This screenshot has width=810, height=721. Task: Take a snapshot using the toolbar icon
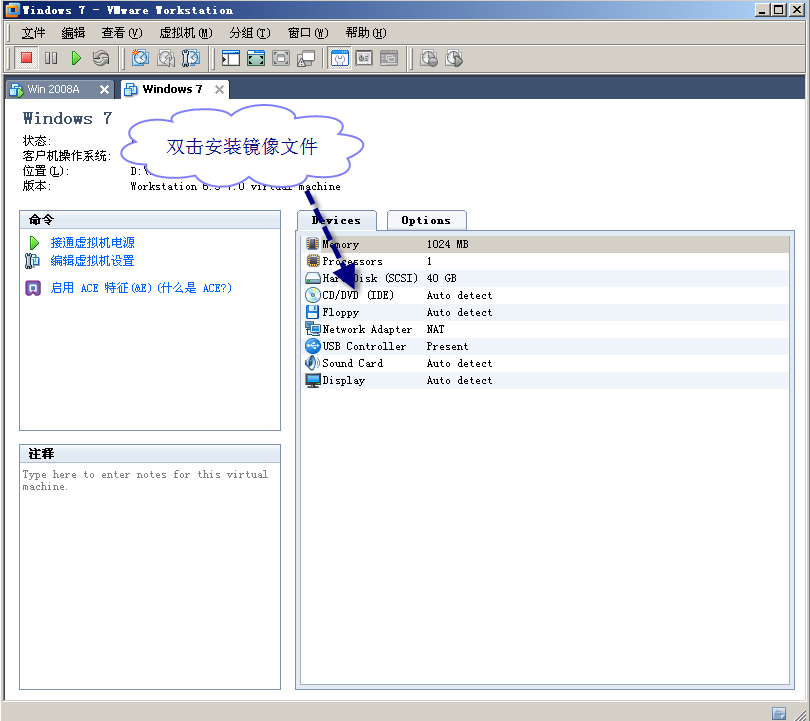click(140, 58)
